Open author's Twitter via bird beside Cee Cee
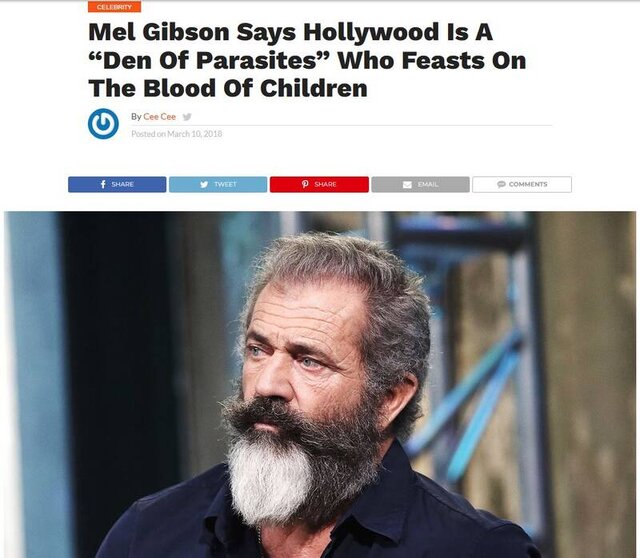This screenshot has width=640, height=558. click(x=187, y=117)
